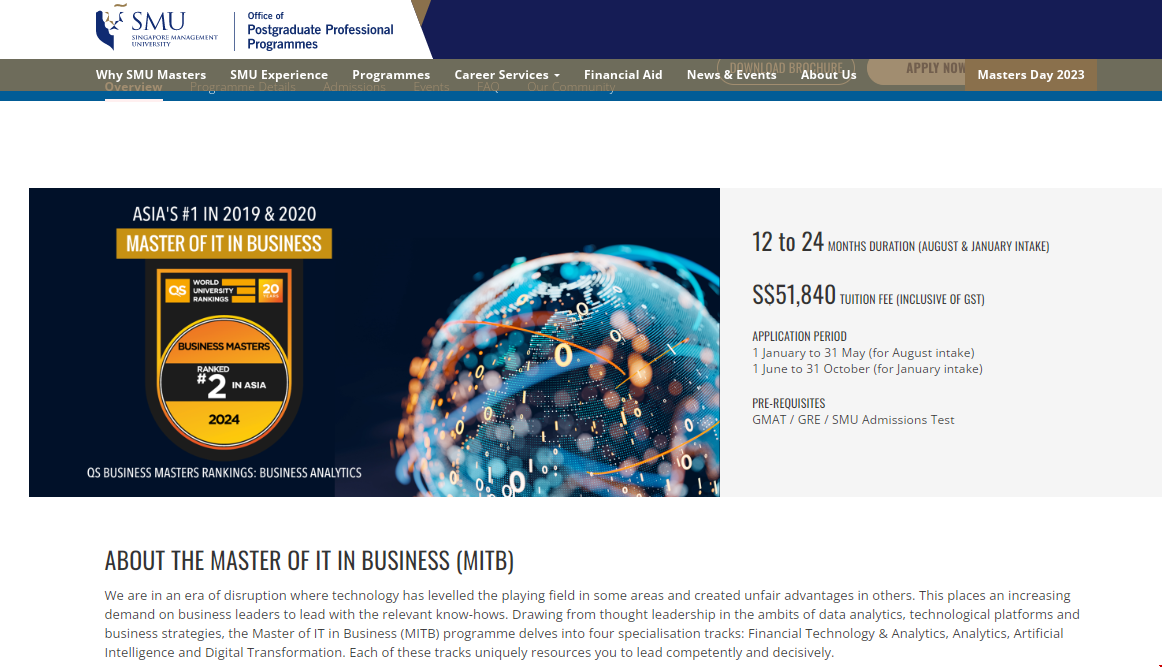Image resolution: width=1162 pixels, height=667 pixels.
Task: Click the Master of IT in Business banner title
Action: click(224, 243)
